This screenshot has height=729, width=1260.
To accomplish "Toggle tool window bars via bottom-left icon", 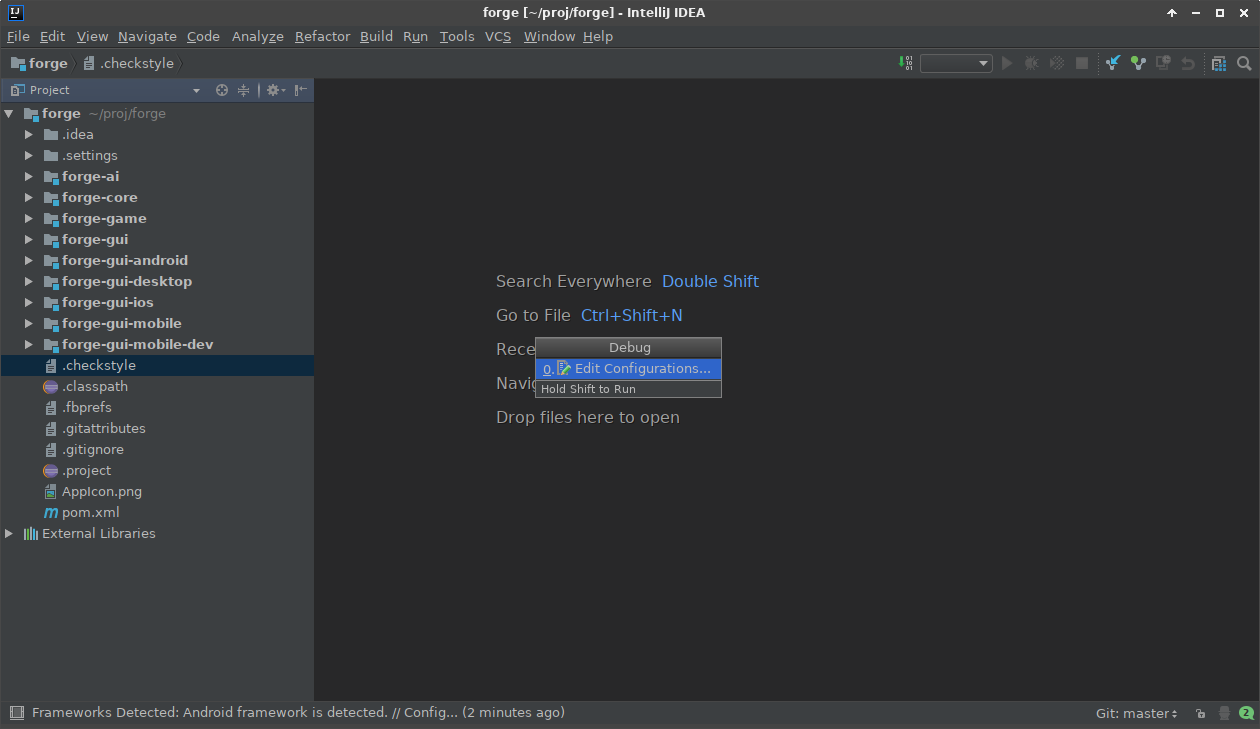I will 16,713.
